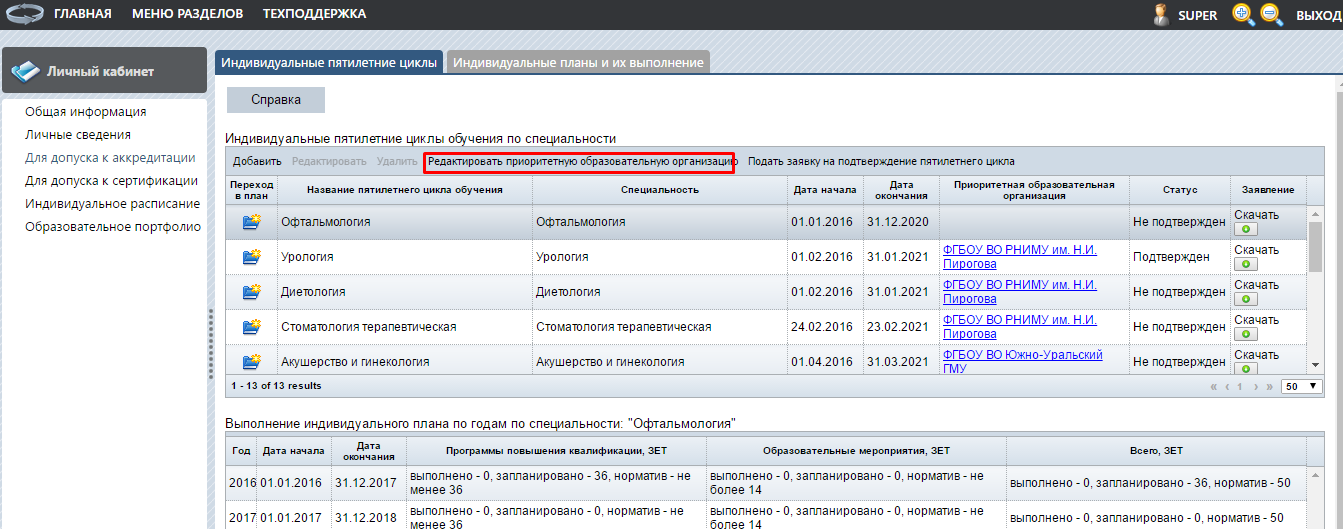Open the results-per-page dropdown showing 50

click(1302, 385)
